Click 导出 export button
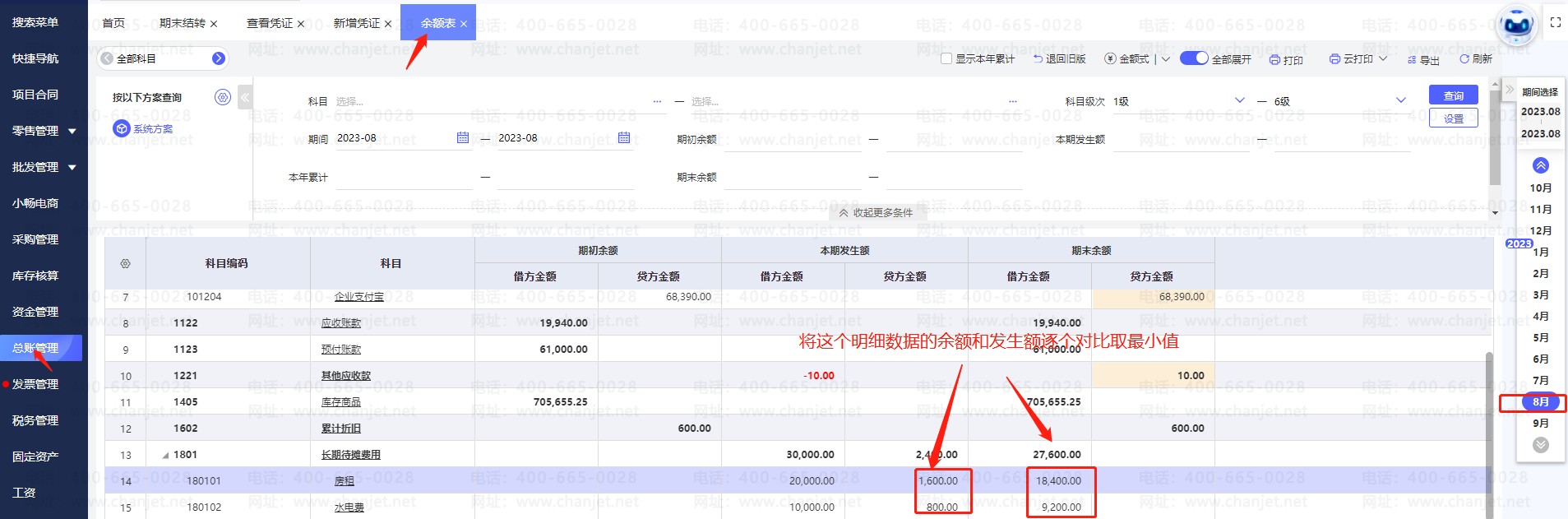This screenshot has width=1568, height=519. 1423,60
